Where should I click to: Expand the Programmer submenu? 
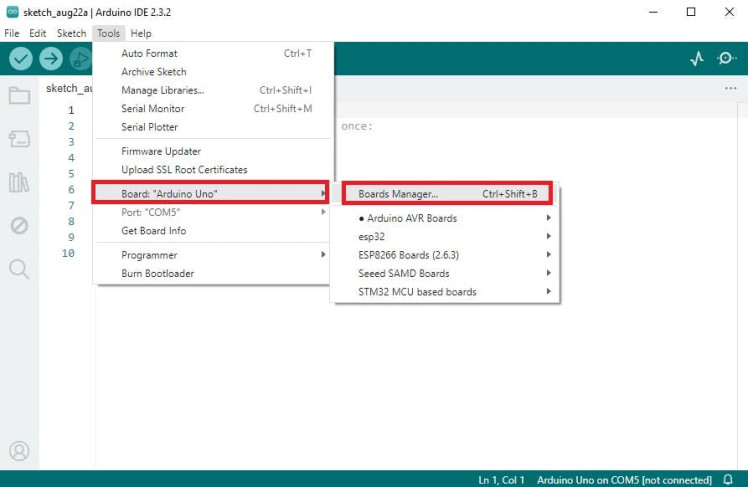coord(211,255)
